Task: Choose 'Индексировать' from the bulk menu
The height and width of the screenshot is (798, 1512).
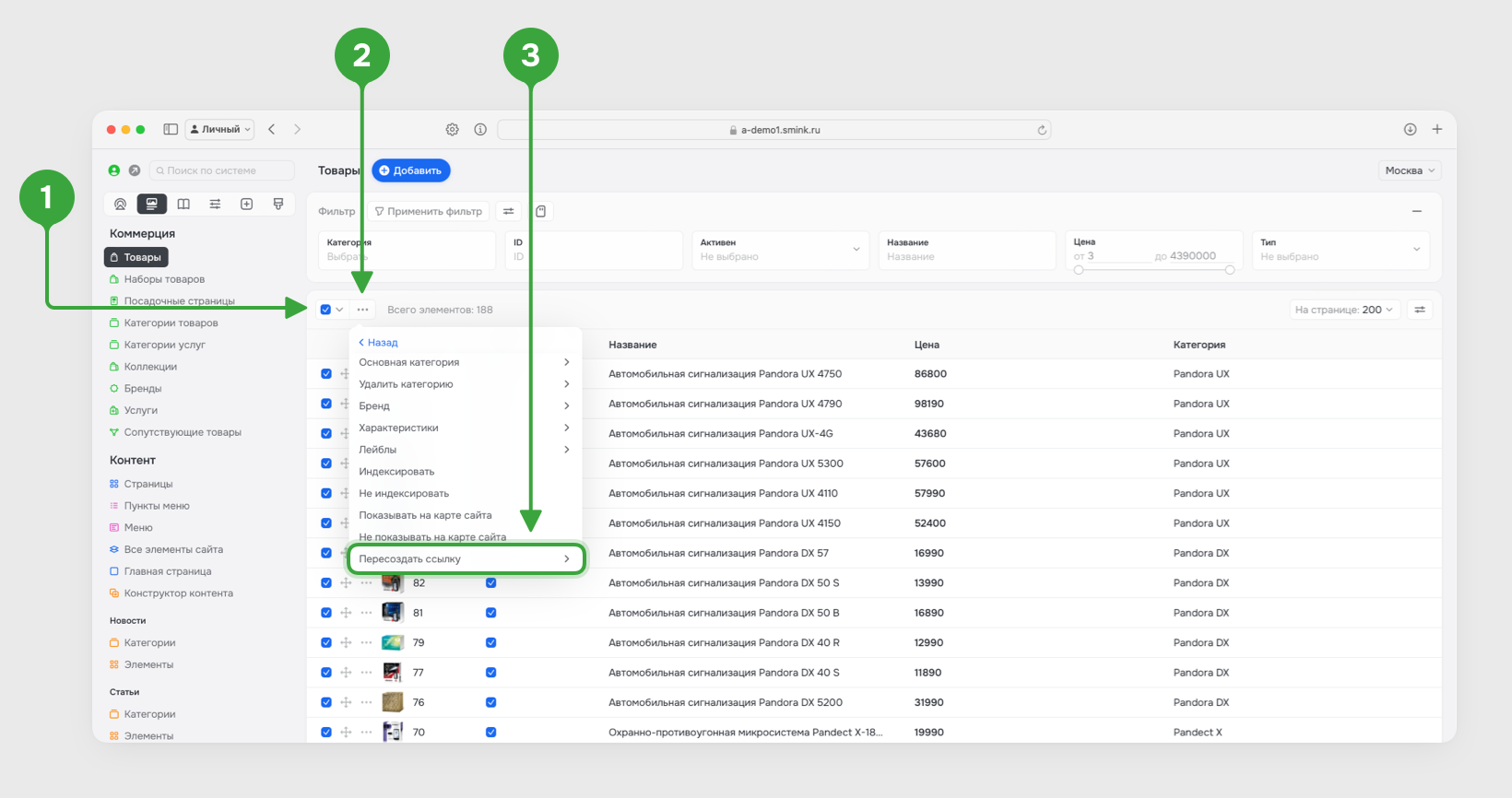Action: click(x=396, y=472)
